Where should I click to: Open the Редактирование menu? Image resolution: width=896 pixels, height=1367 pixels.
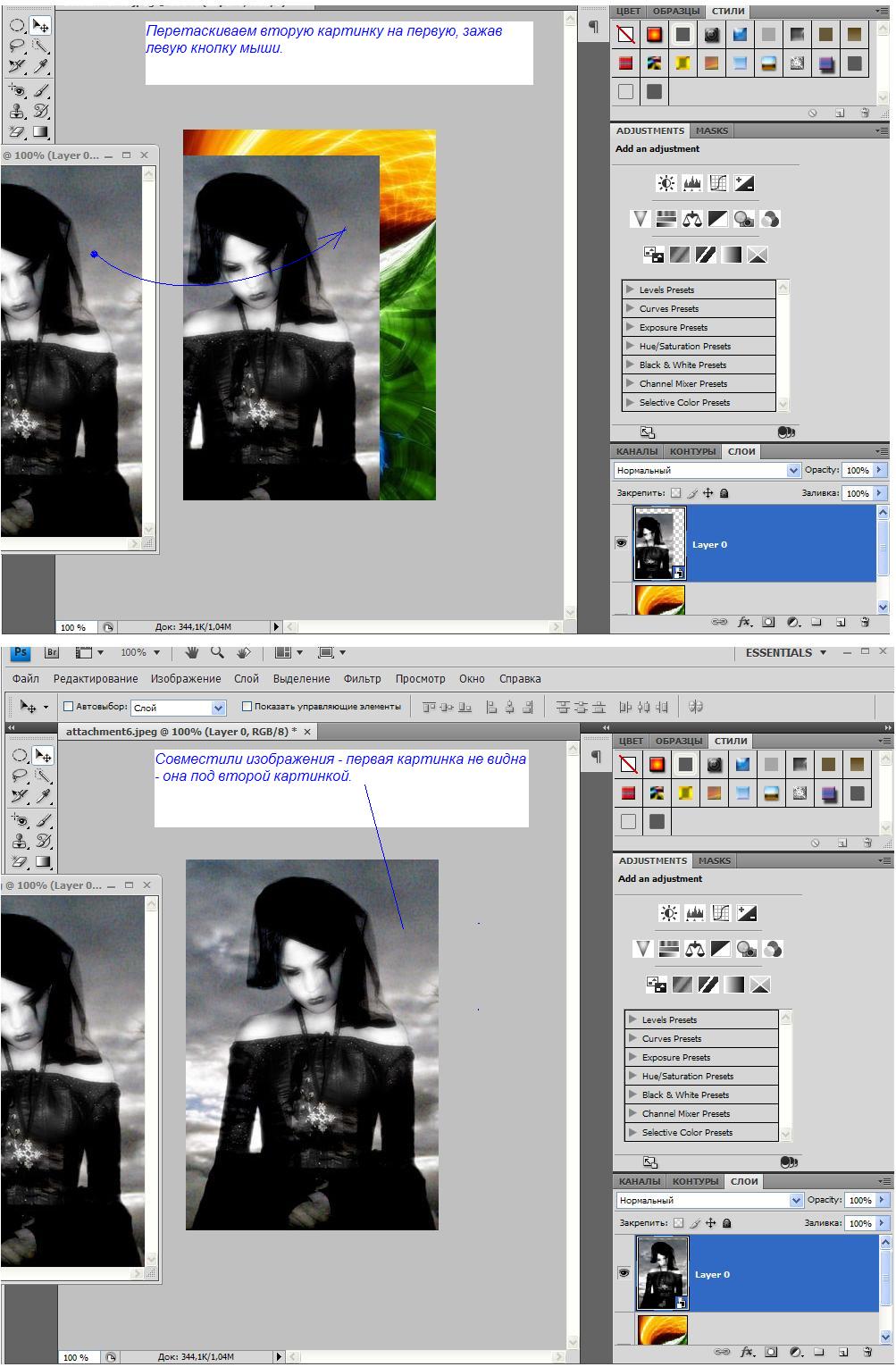[96, 679]
